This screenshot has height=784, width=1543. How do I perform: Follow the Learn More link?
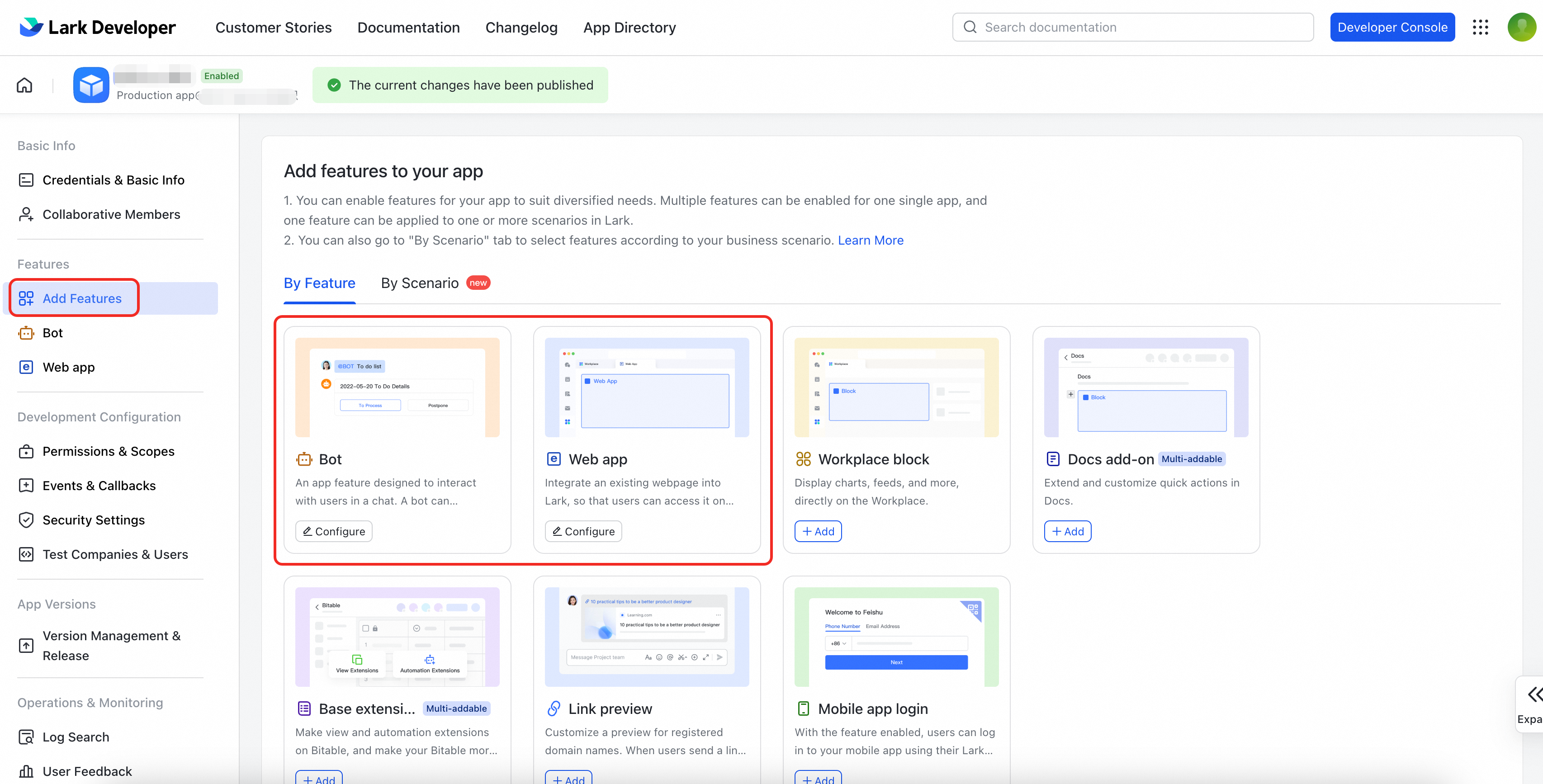[x=871, y=240]
